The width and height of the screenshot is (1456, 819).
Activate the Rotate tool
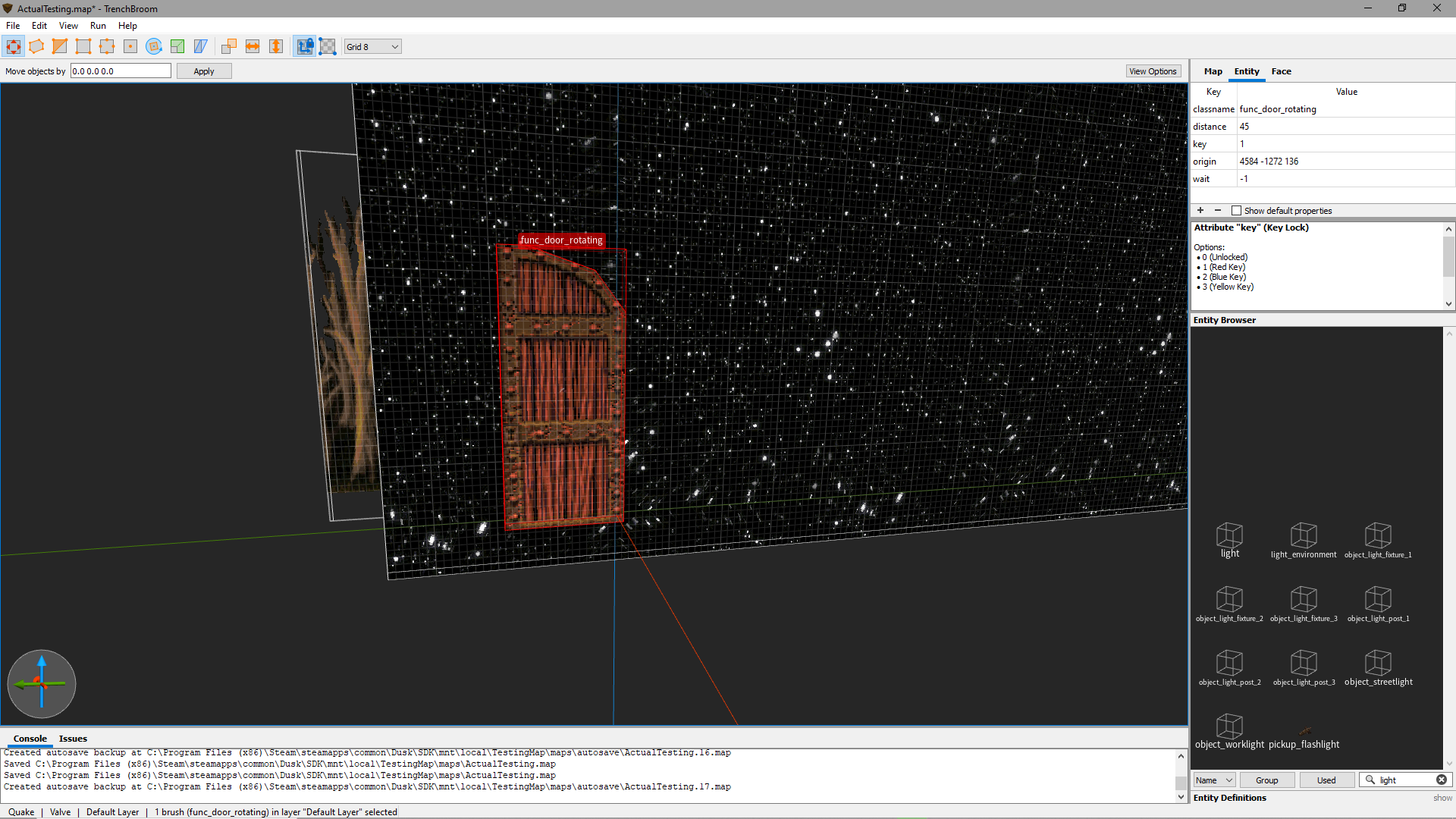pos(154,47)
